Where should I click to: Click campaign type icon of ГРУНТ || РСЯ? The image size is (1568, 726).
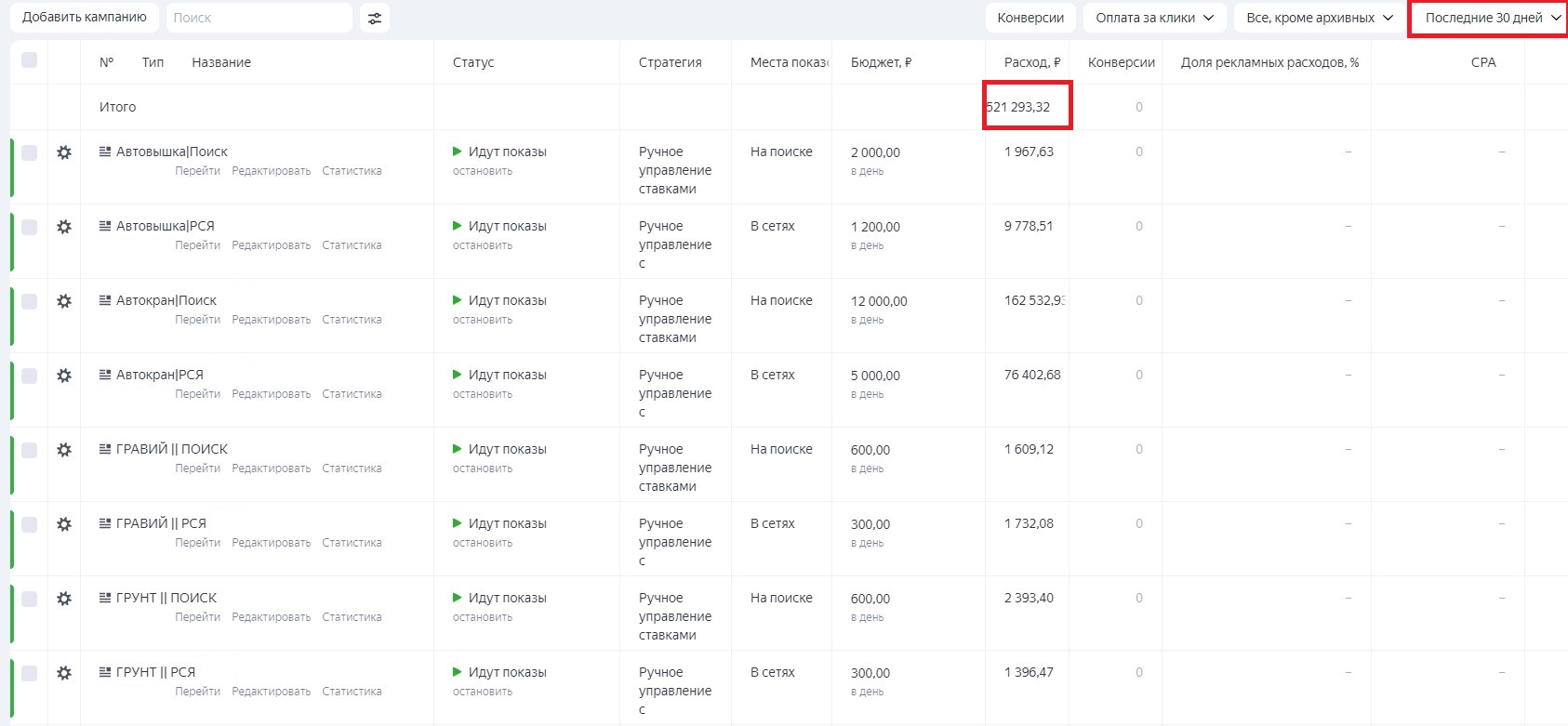pyautogui.click(x=105, y=672)
